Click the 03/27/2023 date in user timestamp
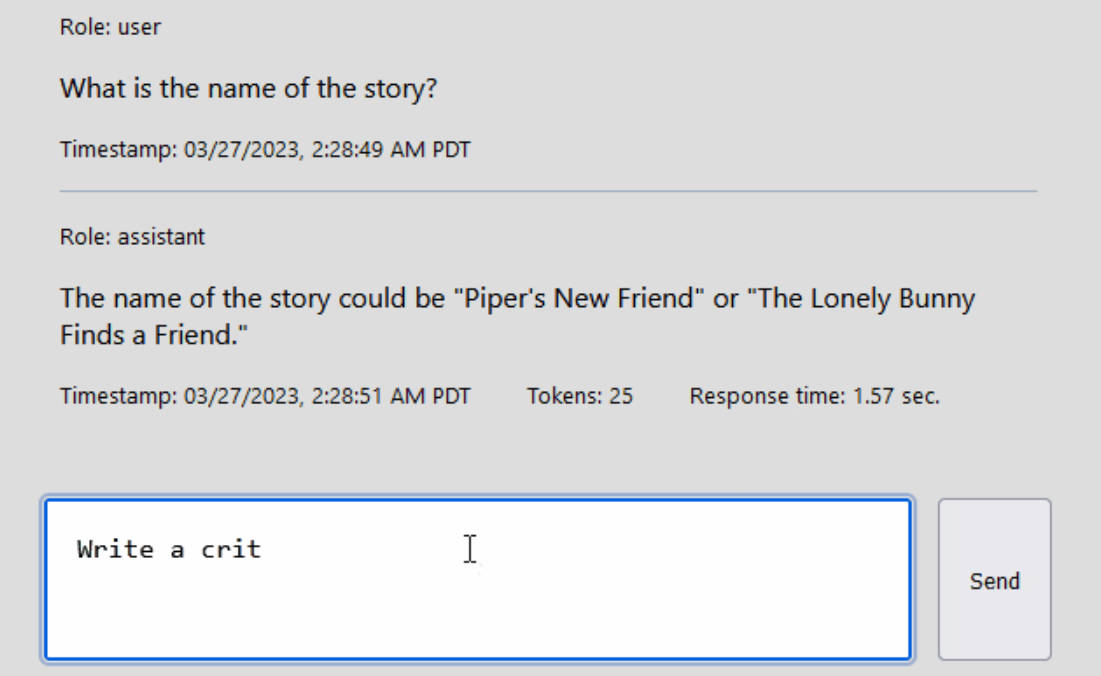1101x676 pixels. (x=240, y=150)
